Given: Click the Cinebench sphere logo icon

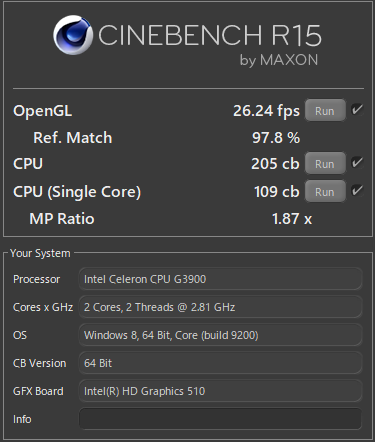Looking at the screenshot, I should [x=73, y=35].
